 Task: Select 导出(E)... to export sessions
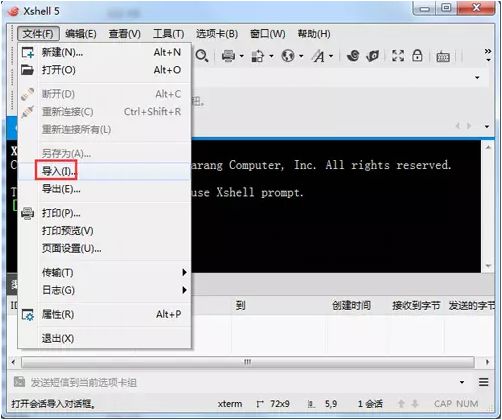click(x=105, y=189)
